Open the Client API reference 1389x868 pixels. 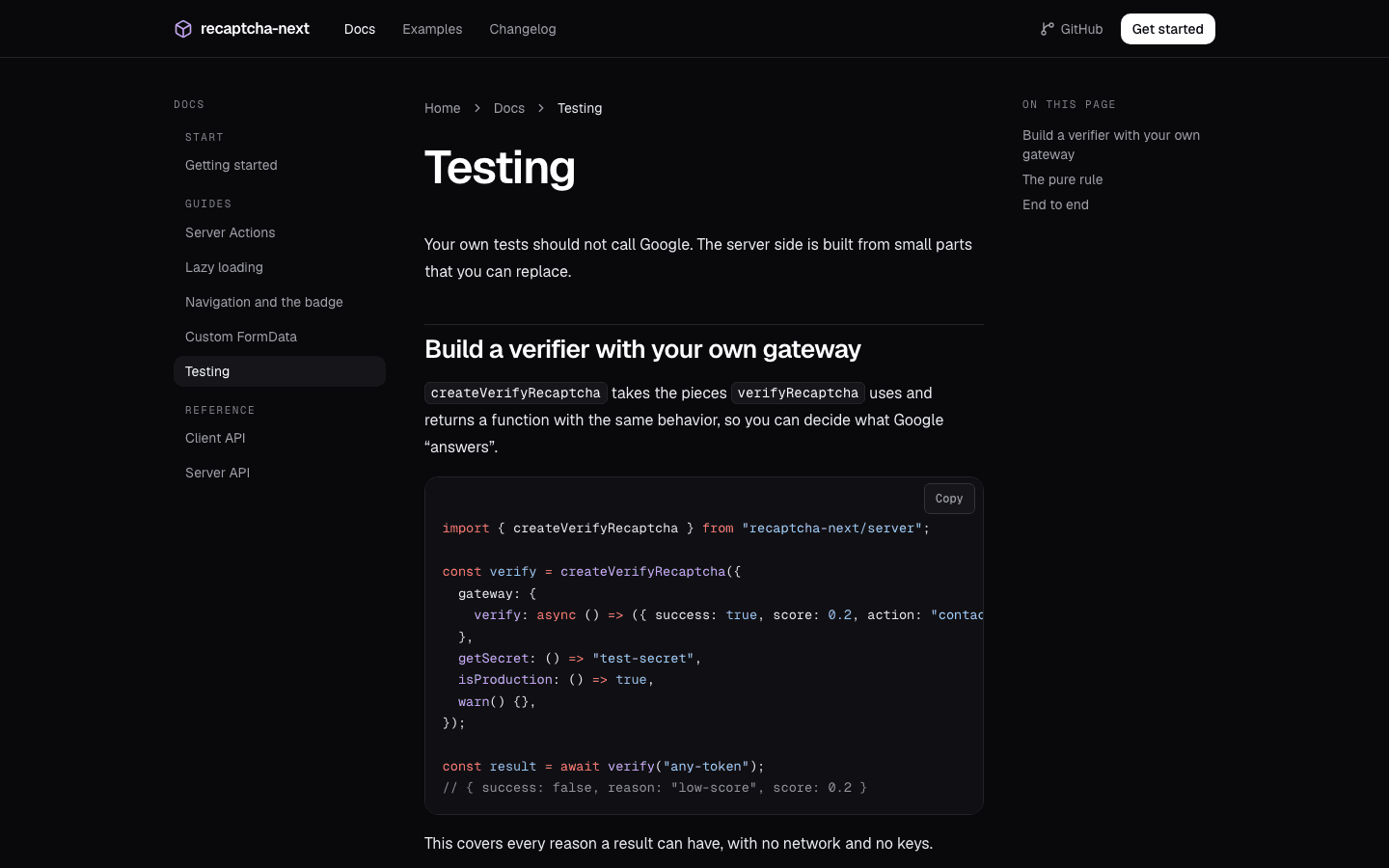click(280, 438)
